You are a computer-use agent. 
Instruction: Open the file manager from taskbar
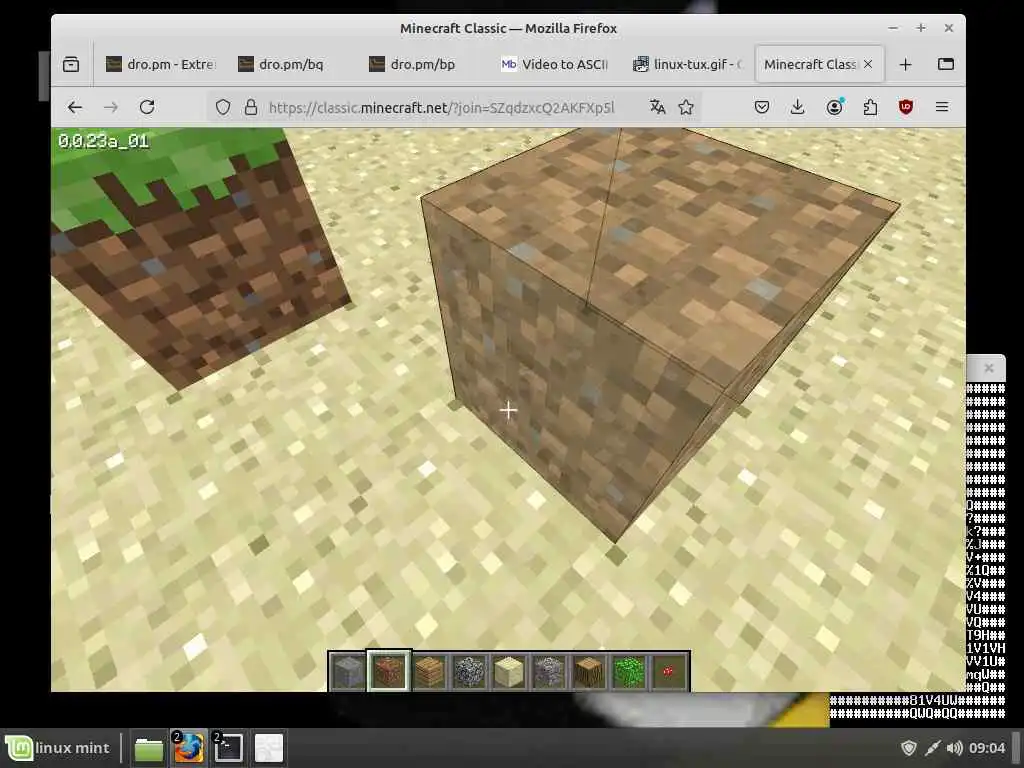tap(149, 748)
